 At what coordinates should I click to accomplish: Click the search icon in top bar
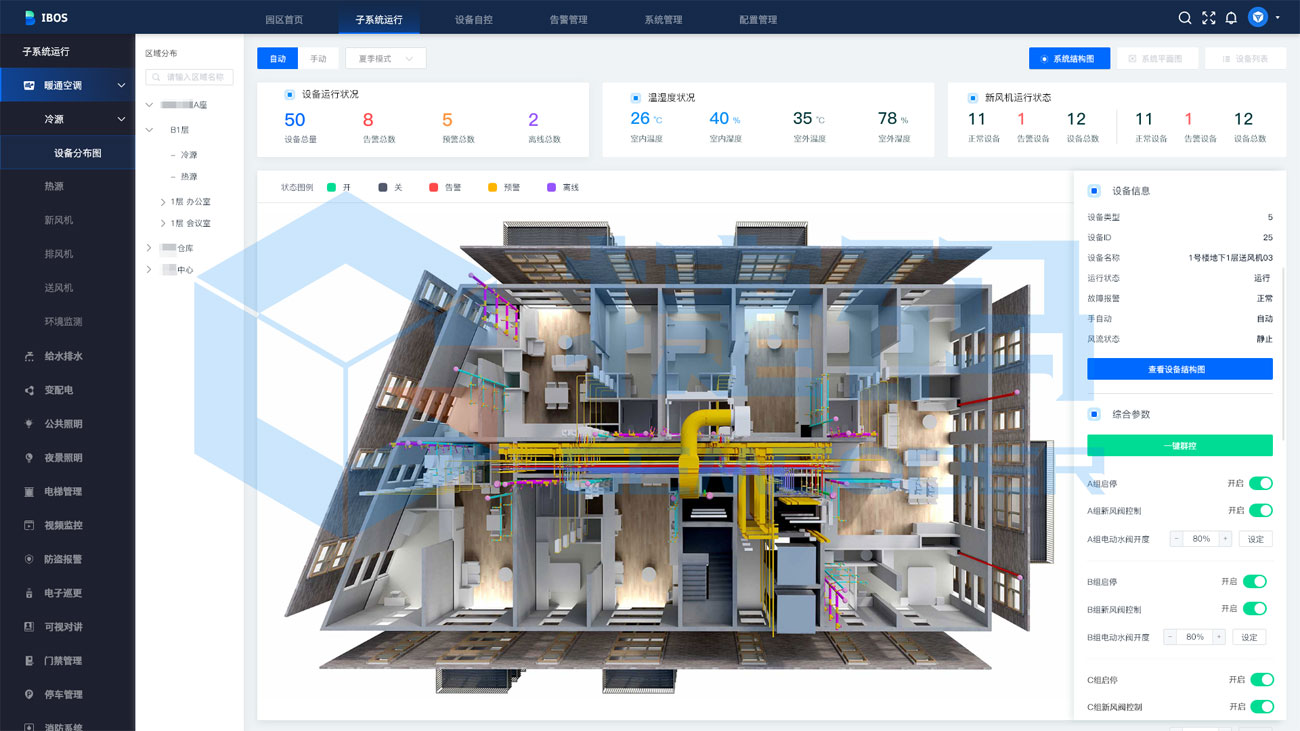[x=1184, y=18]
